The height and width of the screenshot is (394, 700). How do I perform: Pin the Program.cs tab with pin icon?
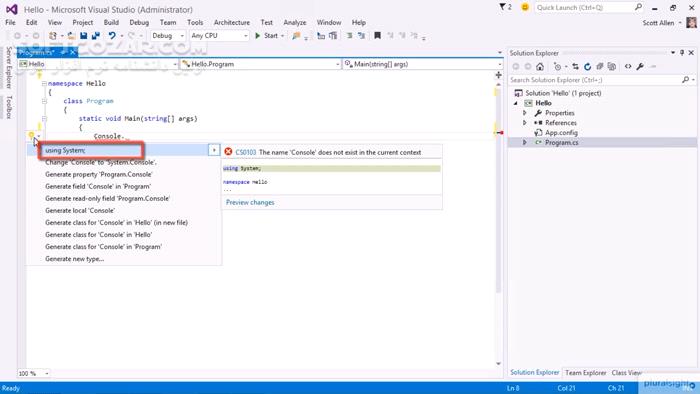(x=64, y=53)
